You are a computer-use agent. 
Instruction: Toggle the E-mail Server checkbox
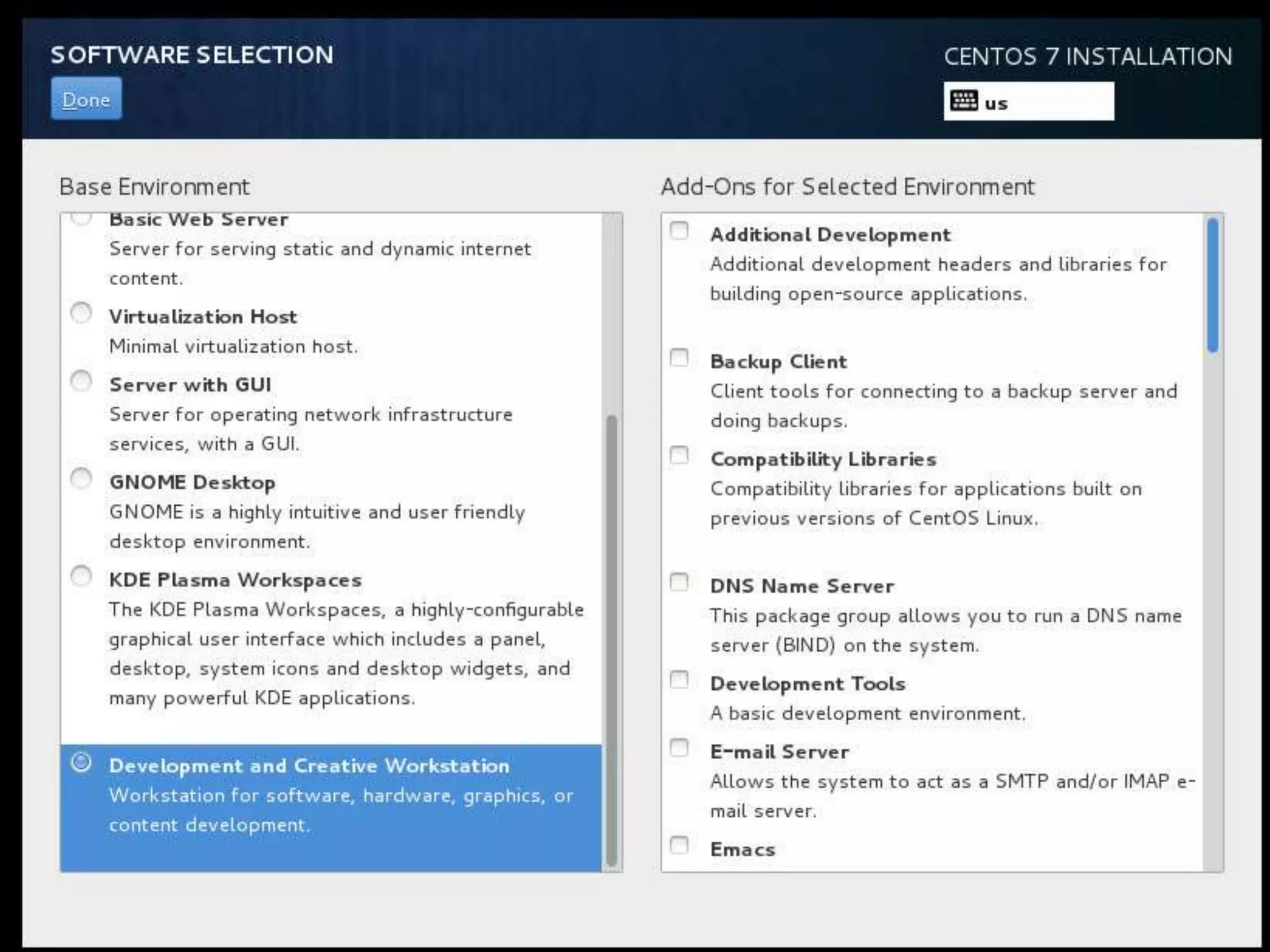pyautogui.click(x=680, y=748)
